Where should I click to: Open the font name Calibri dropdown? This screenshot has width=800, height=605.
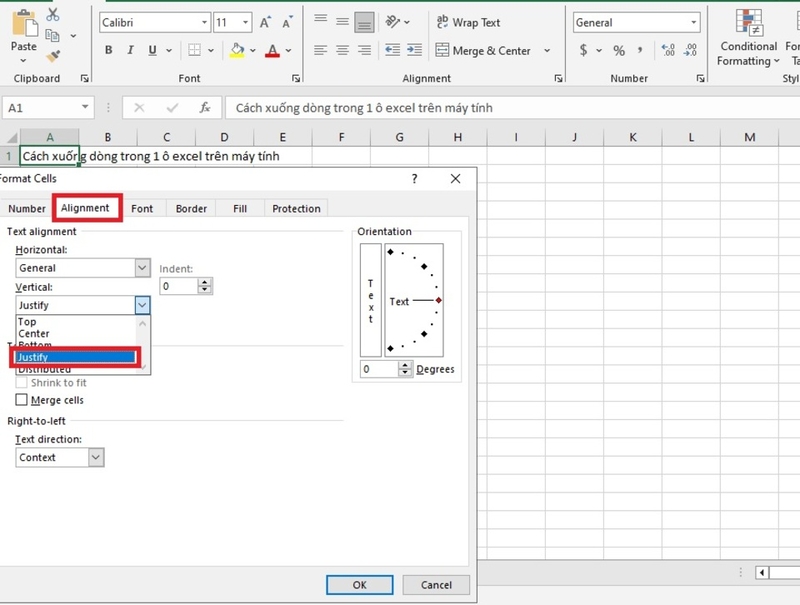tap(204, 22)
